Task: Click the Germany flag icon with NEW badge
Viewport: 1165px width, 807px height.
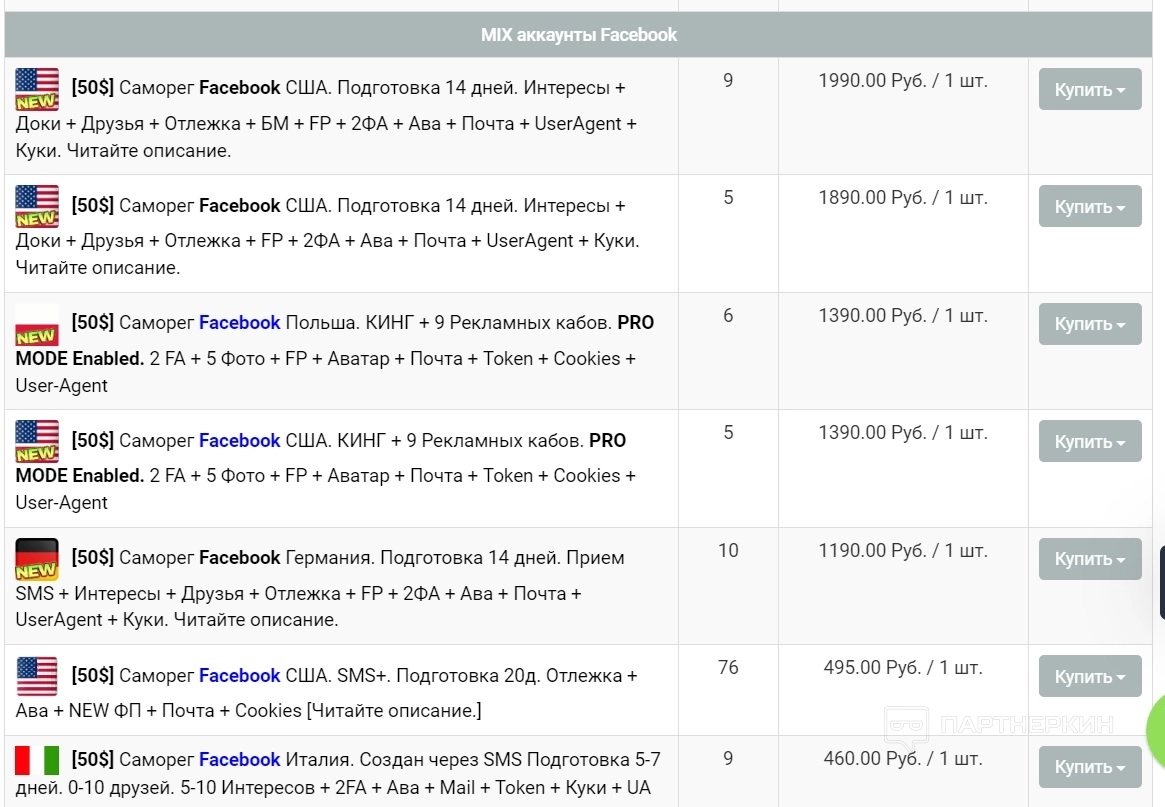Action: click(x=37, y=559)
